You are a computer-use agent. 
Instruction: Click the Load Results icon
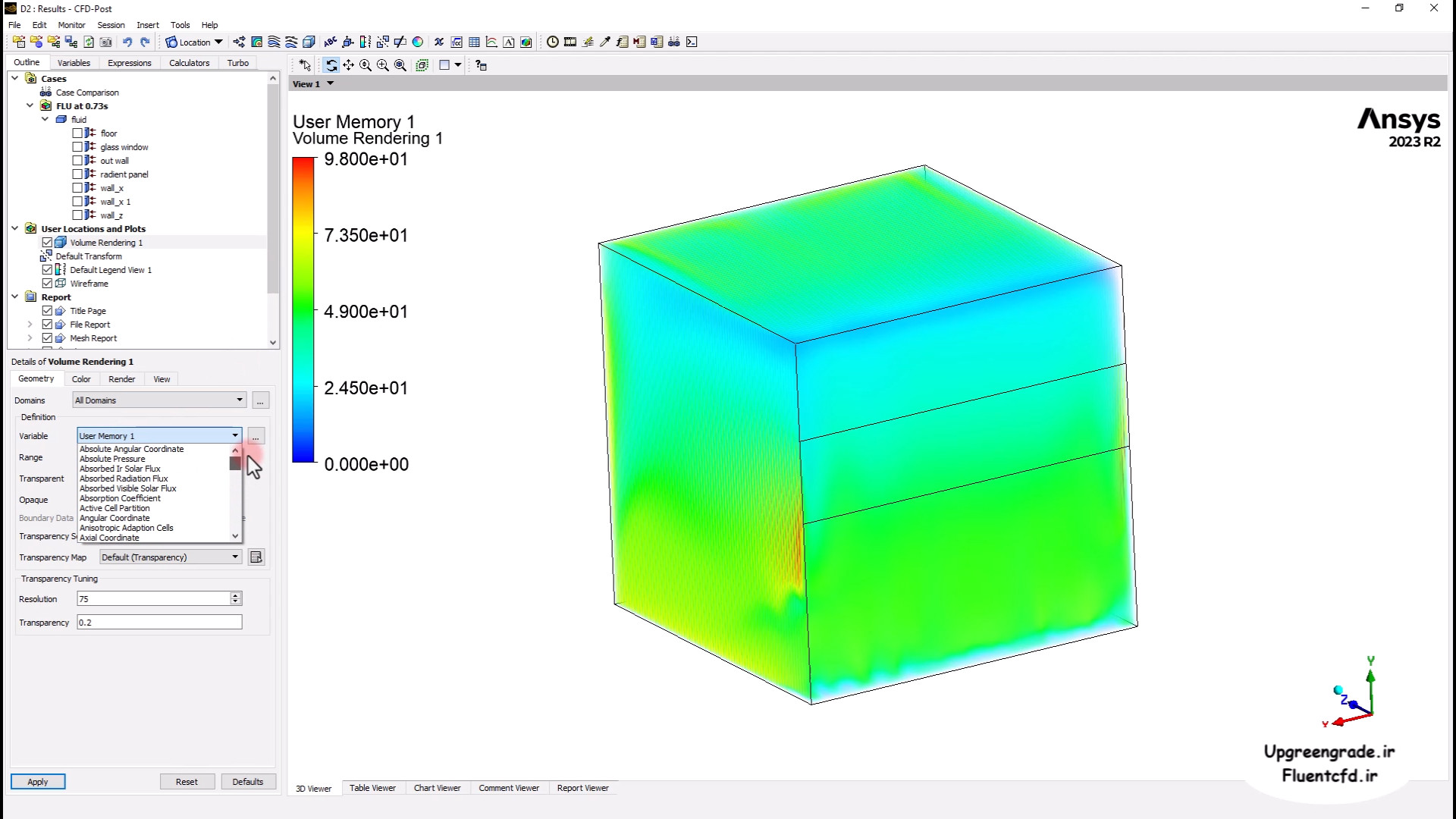tap(19, 42)
